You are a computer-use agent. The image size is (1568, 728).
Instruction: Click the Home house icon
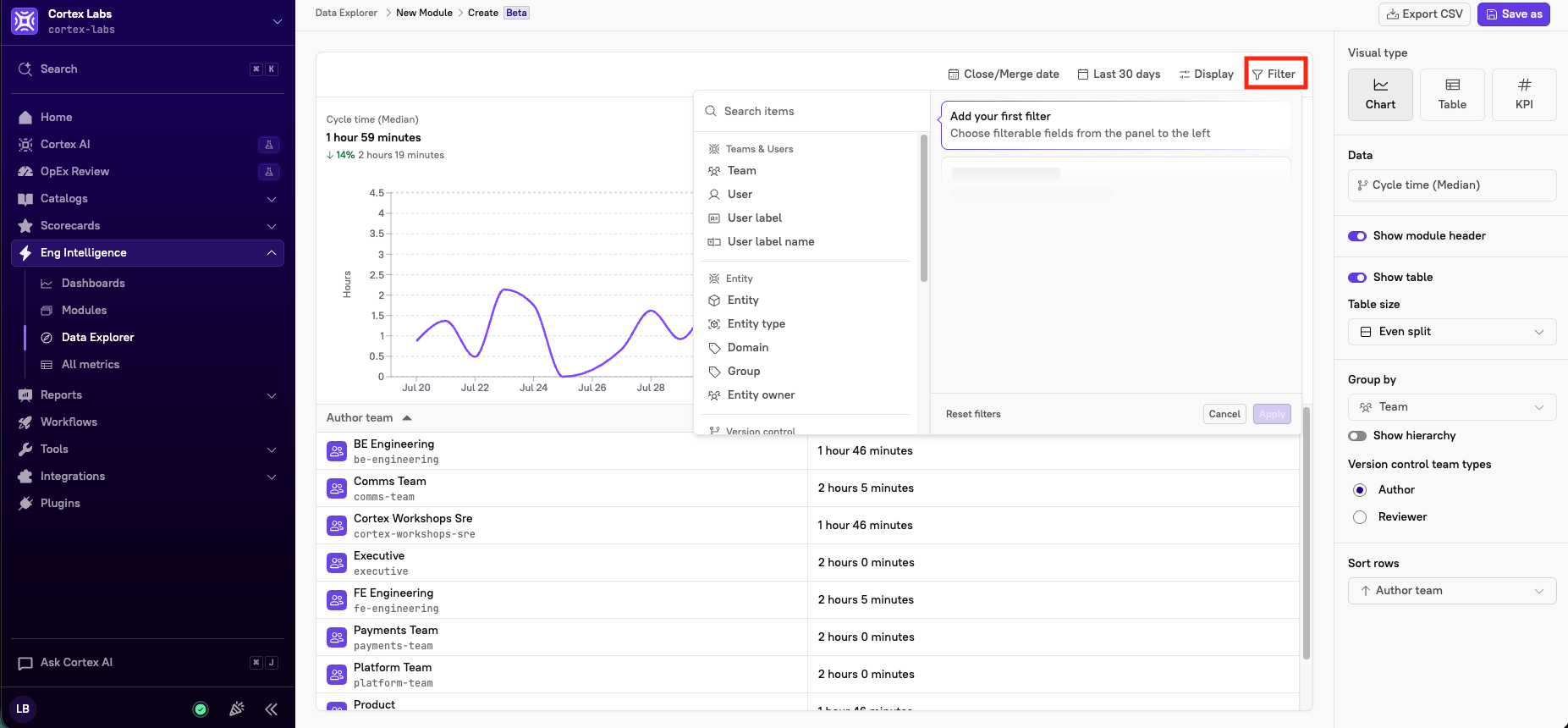click(x=25, y=118)
